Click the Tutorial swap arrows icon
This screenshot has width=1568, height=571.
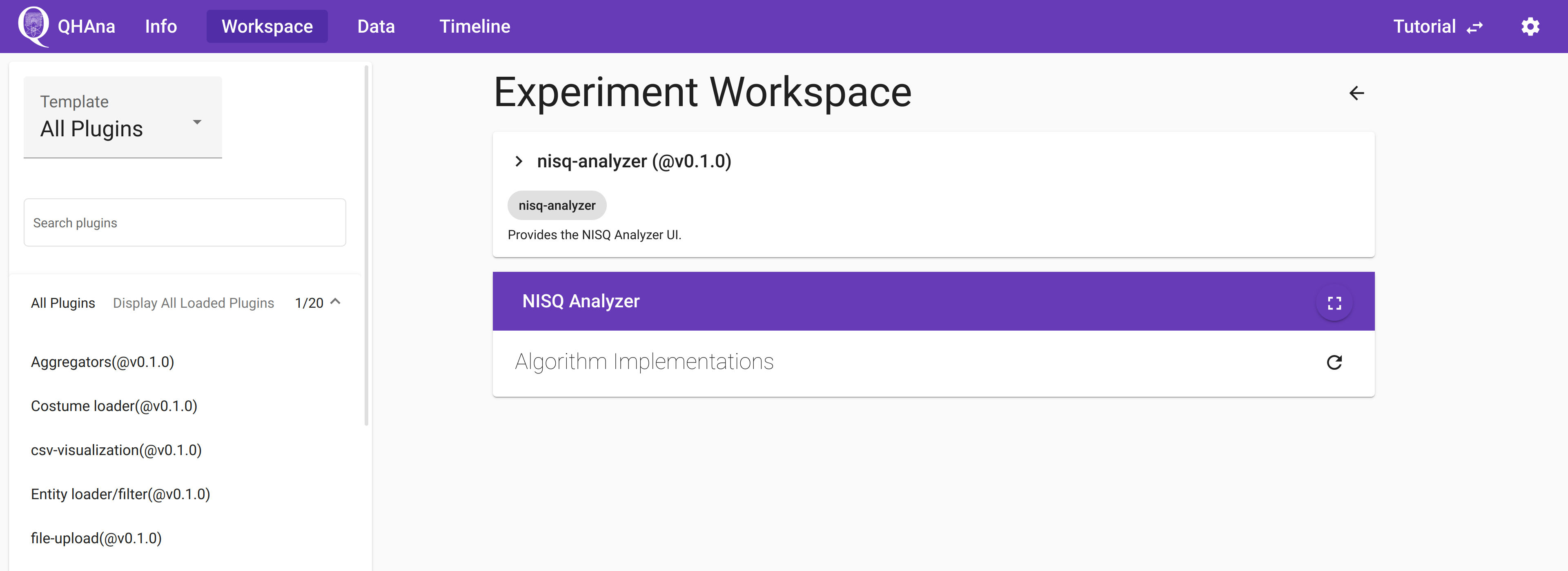click(x=1475, y=27)
